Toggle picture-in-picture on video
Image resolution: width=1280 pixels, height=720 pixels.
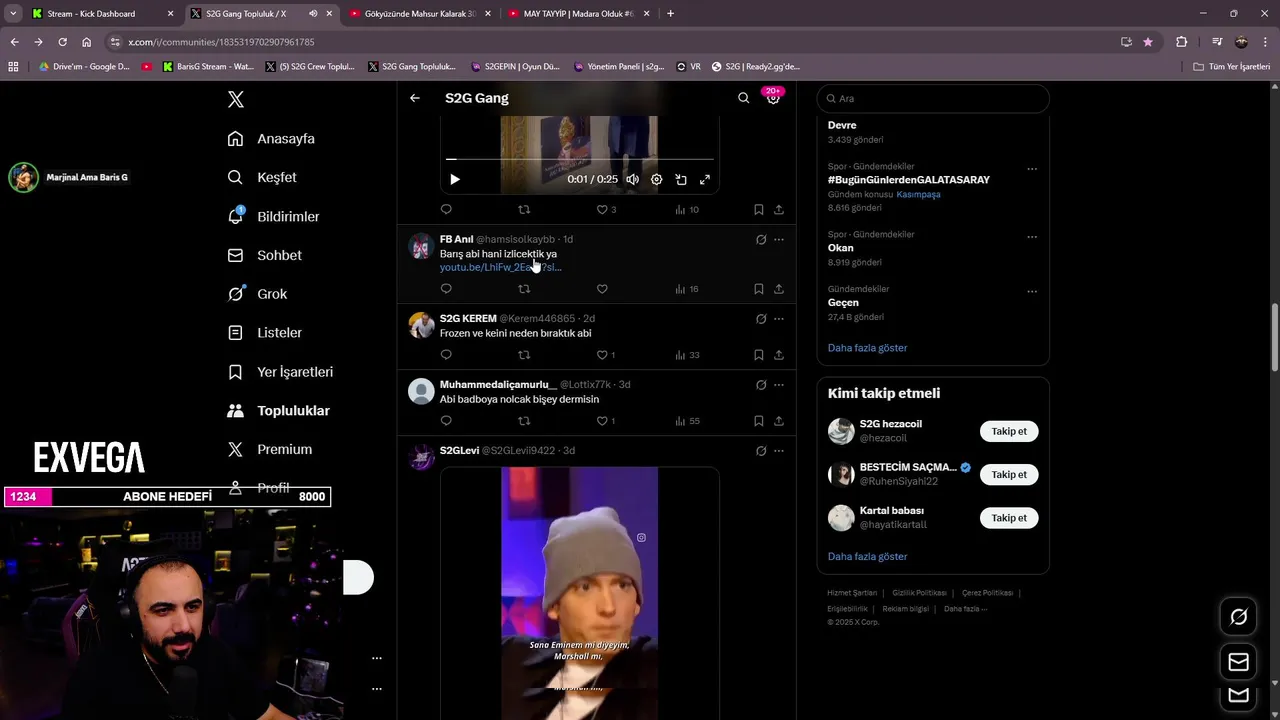click(681, 180)
